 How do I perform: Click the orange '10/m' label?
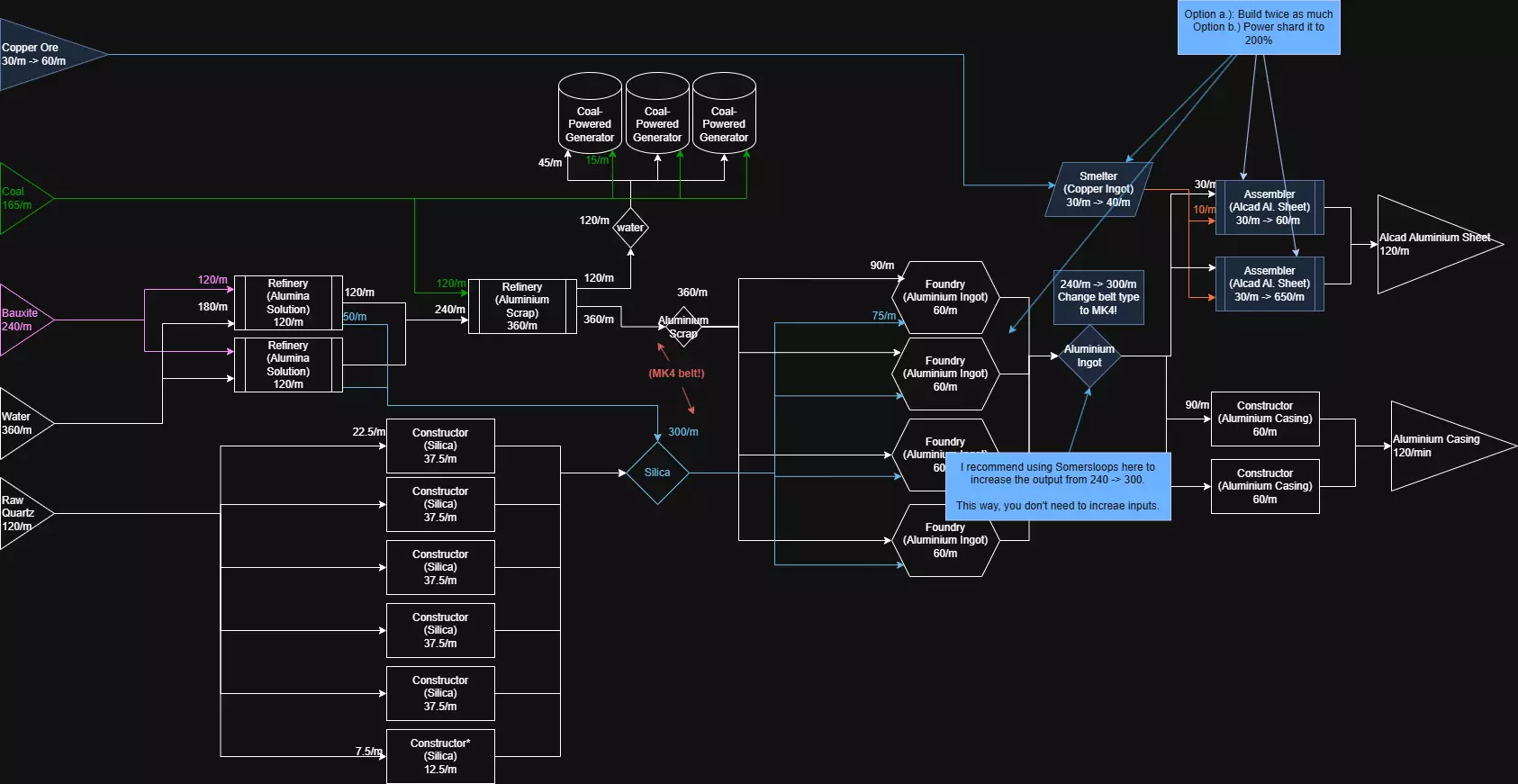1204,210
